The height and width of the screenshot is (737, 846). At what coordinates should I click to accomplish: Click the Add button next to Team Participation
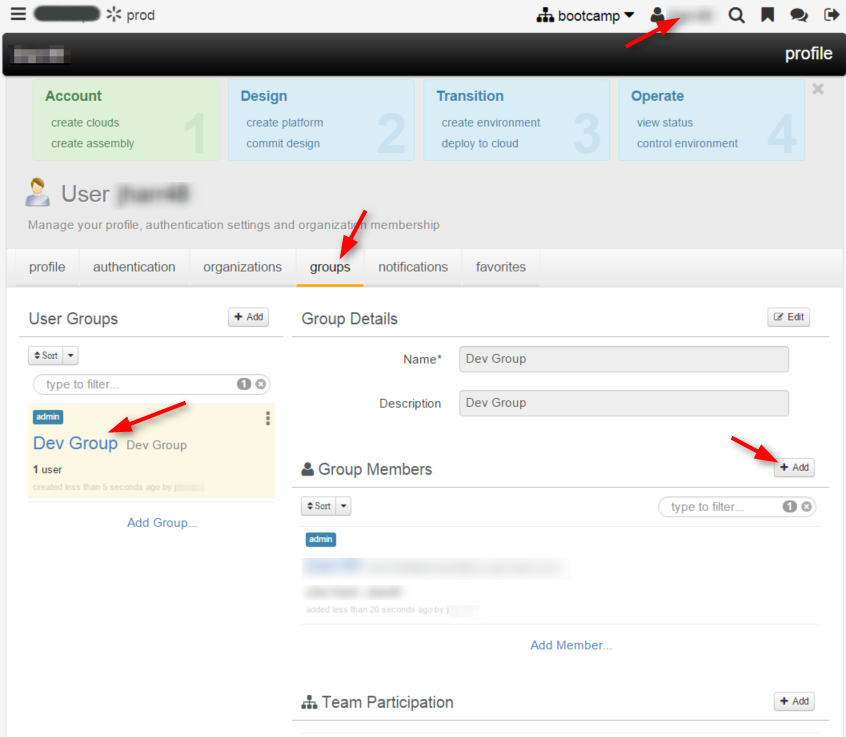(793, 701)
